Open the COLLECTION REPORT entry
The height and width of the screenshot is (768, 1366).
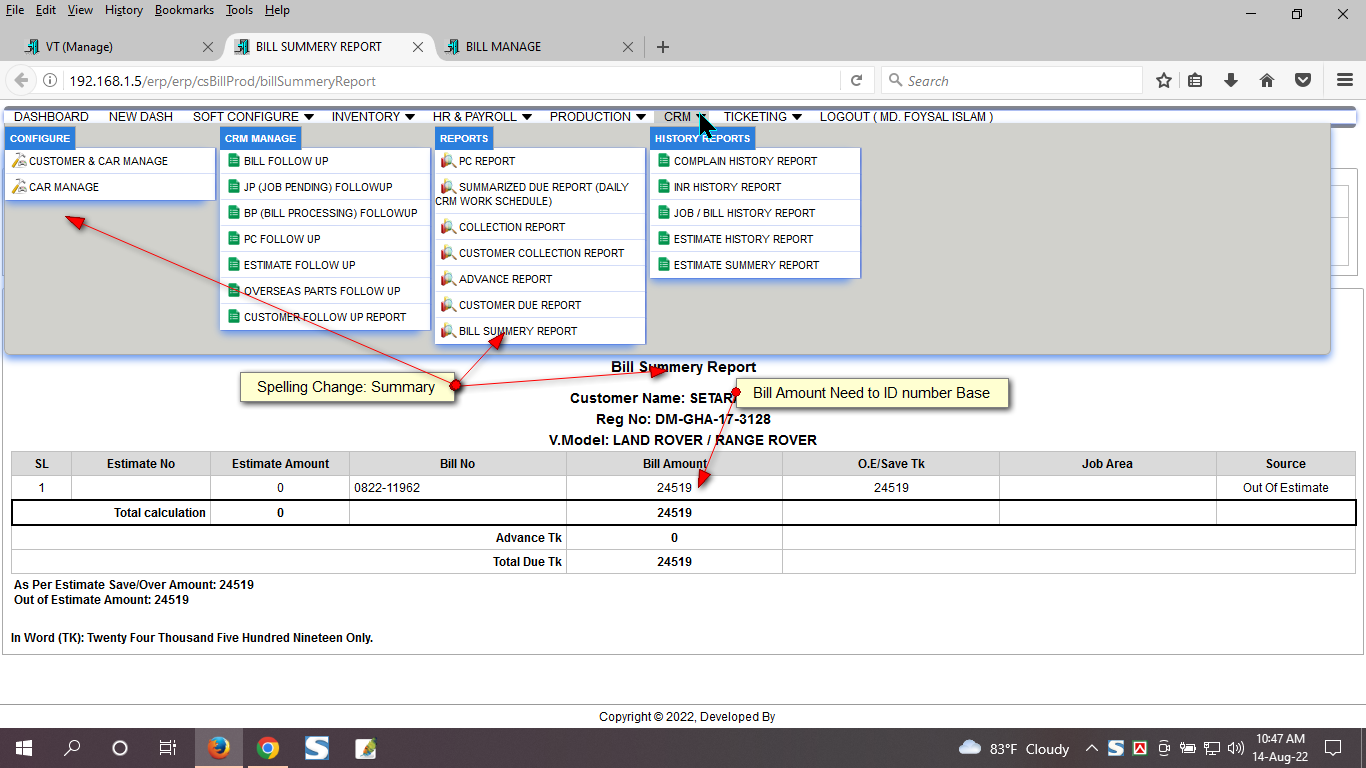pyautogui.click(x=540, y=227)
